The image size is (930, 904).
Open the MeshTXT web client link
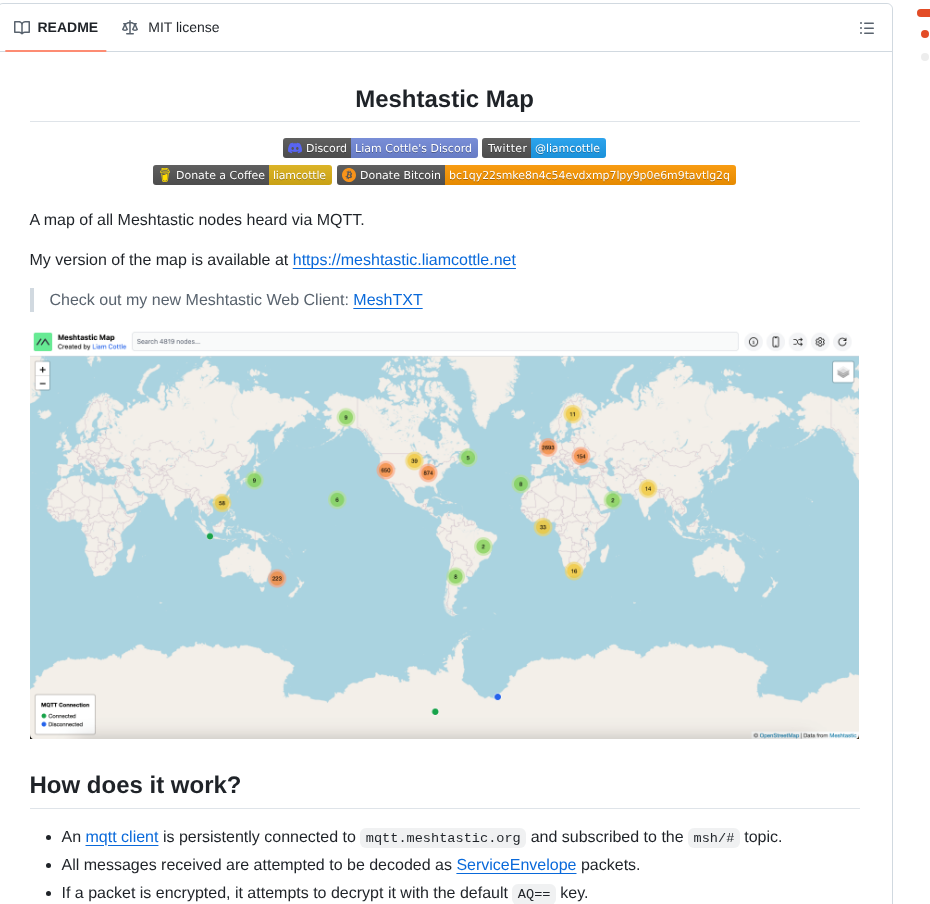click(x=388, y=300)
